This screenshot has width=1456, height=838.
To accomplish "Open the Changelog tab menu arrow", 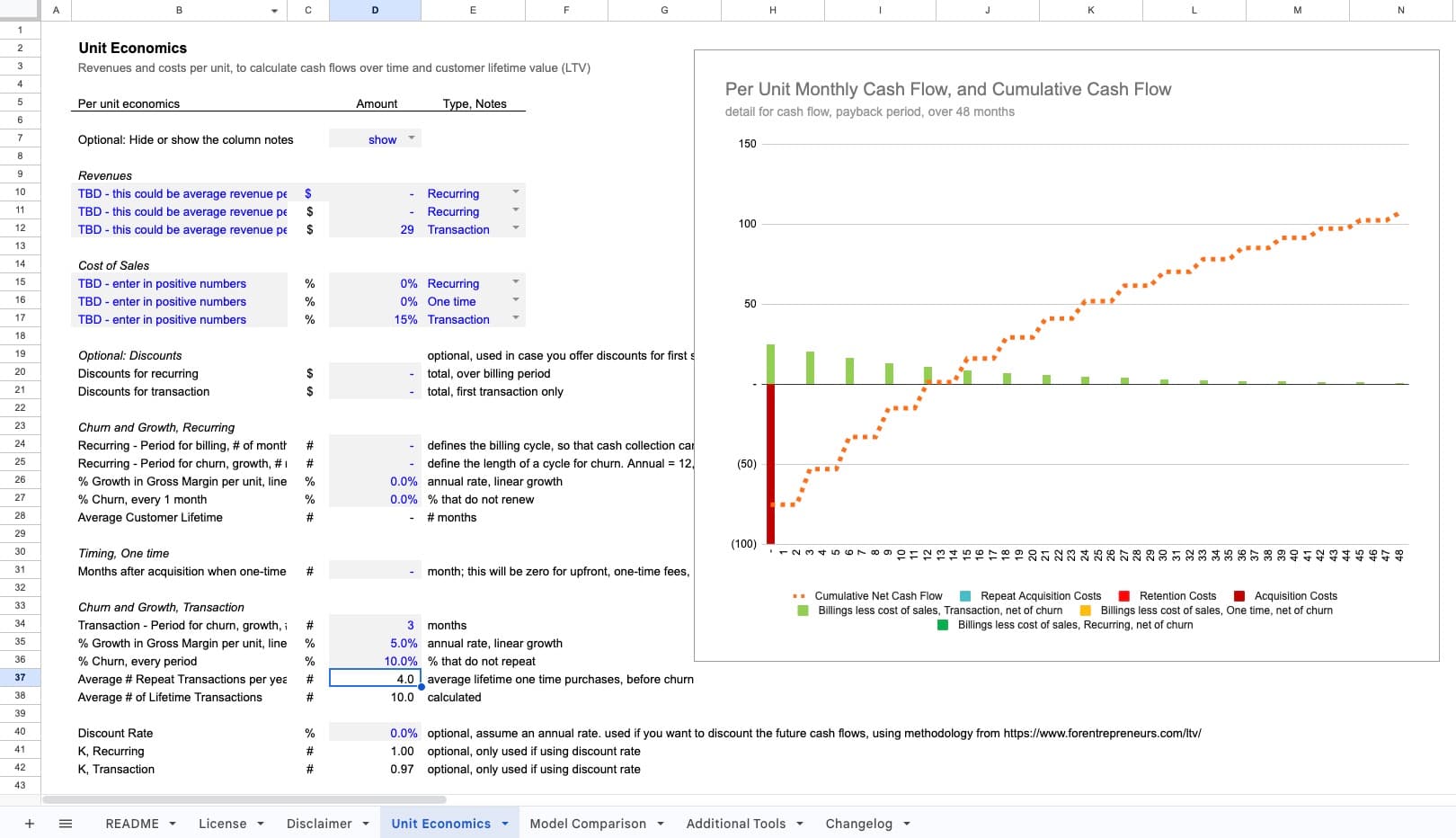I will (907, 824).
